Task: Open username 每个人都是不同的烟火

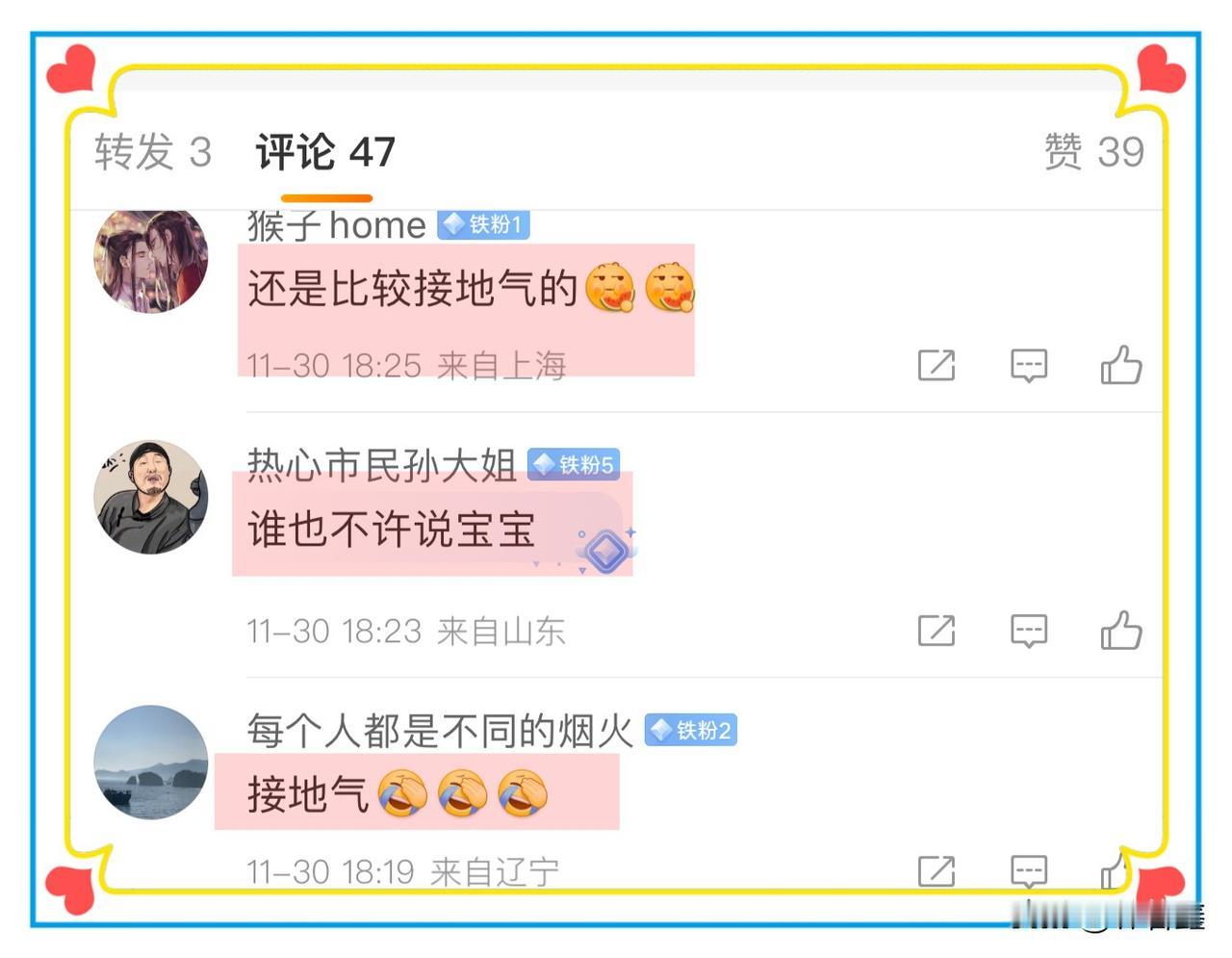Action: click(x=440, y=731)
